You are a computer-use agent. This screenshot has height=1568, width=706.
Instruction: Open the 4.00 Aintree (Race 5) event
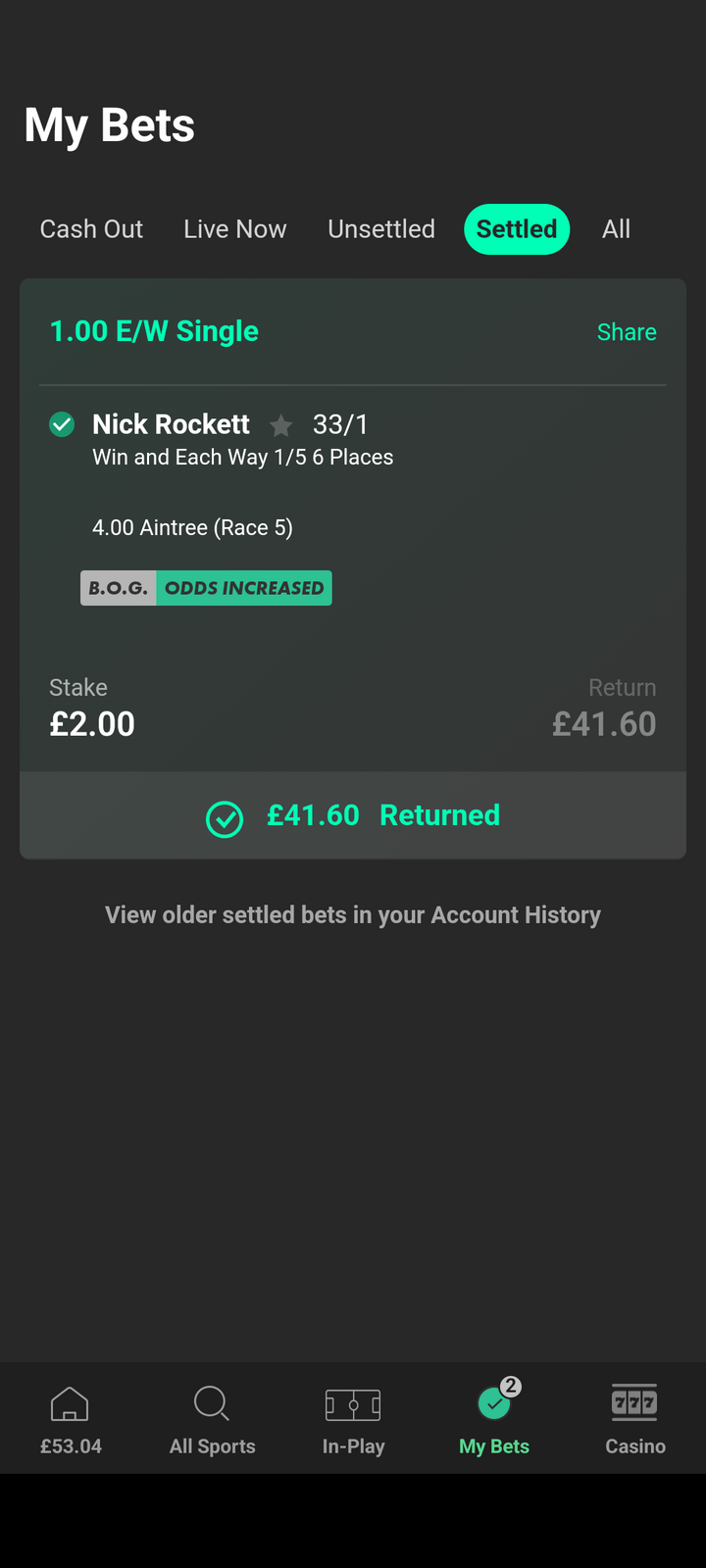click(x=192, y=528)
